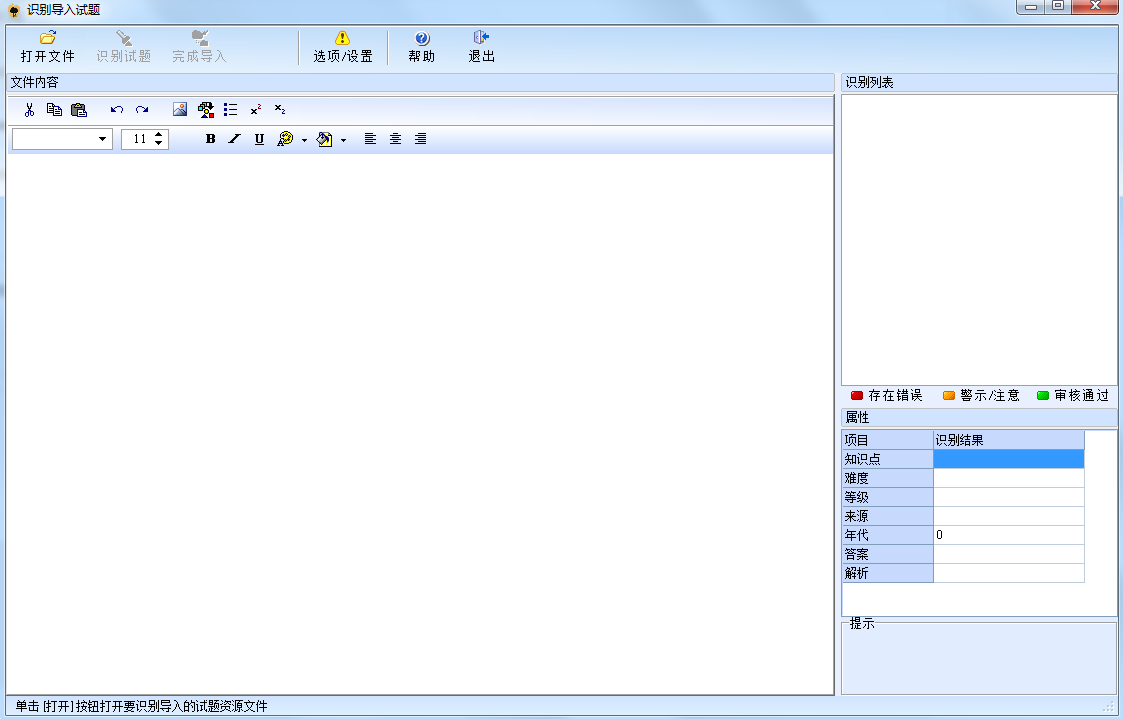Click the Redo arrow icon
This screenshot has height=719, width=1123.
(x=141, y=110)
